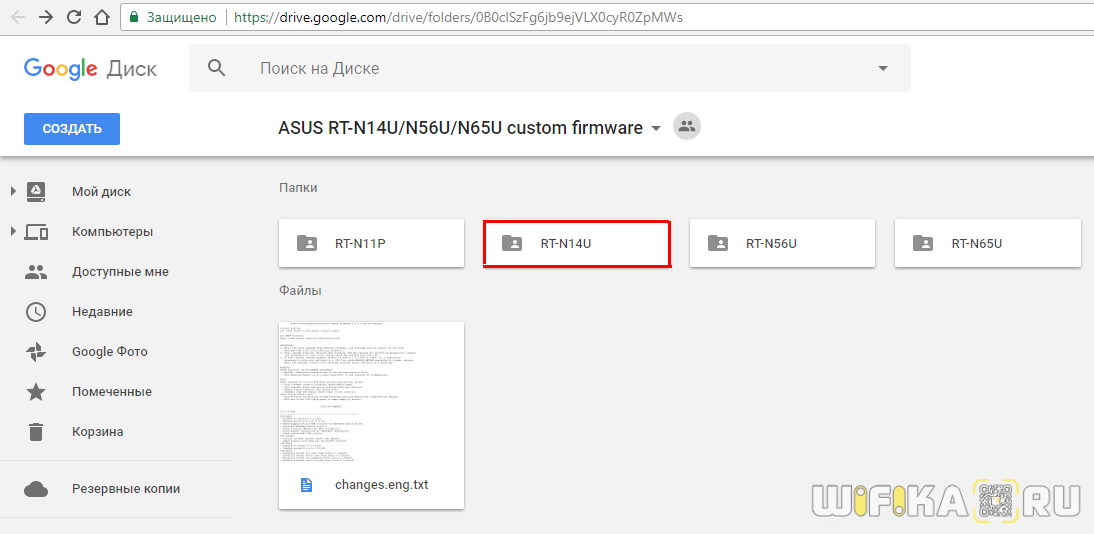Select the RT-N56U folder
Screen dimensions: 1094x534
782,243
